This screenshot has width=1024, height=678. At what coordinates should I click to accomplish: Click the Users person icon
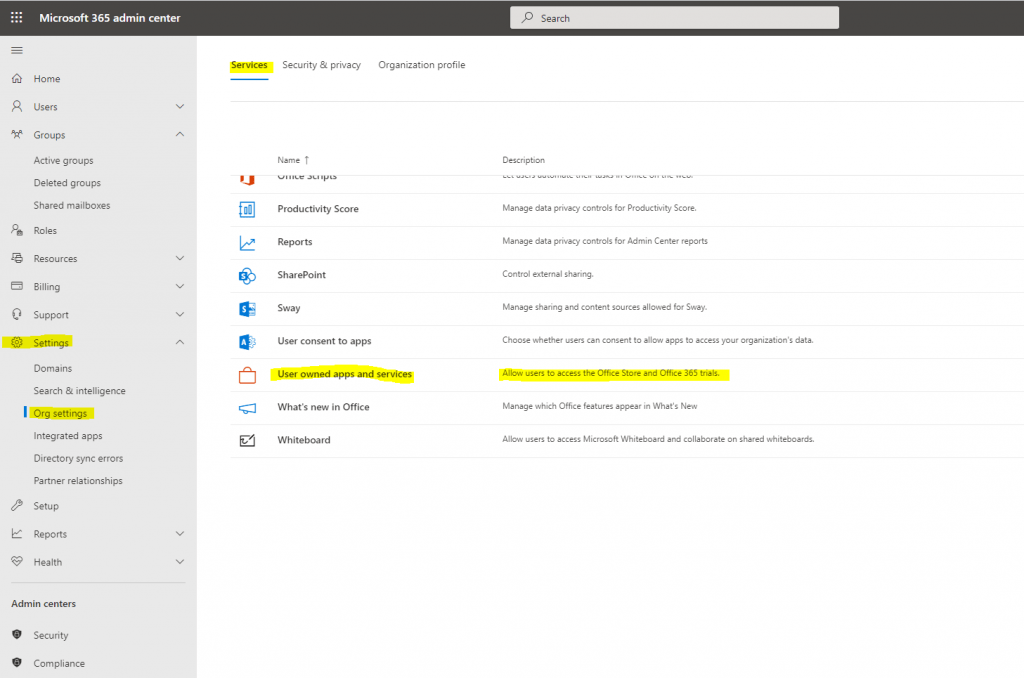click(17, 106)
